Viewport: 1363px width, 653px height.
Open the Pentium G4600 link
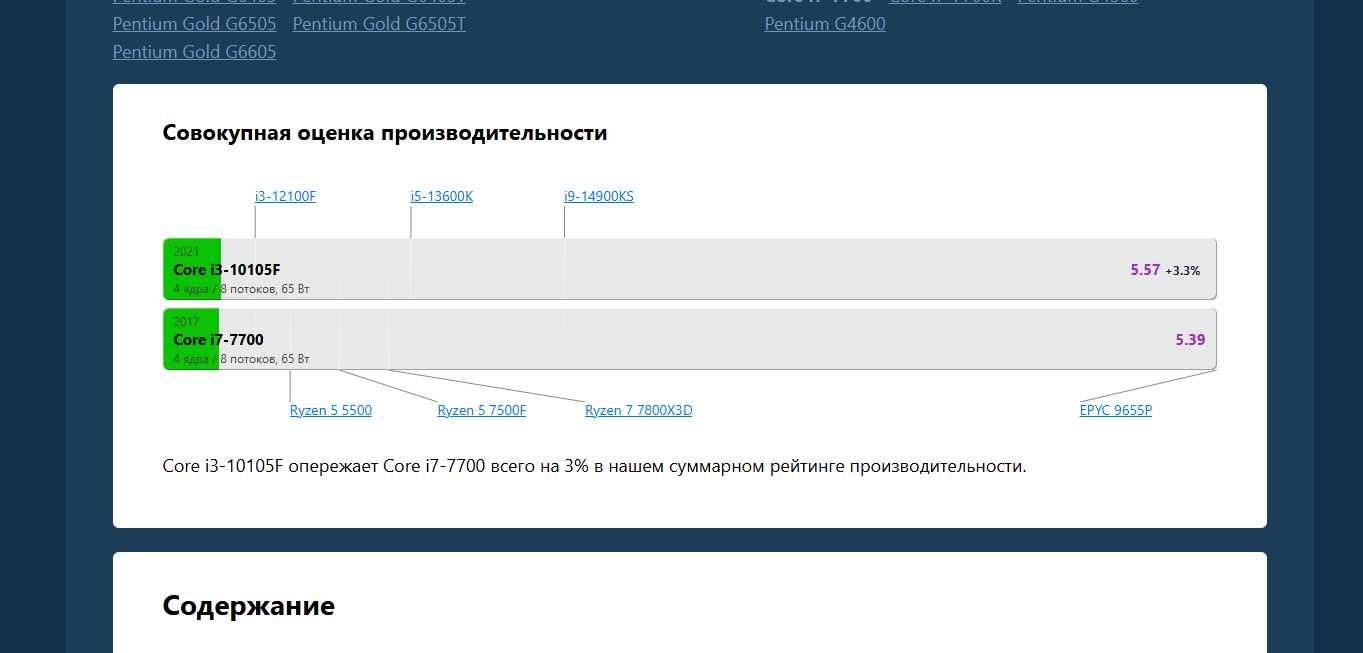825,24
